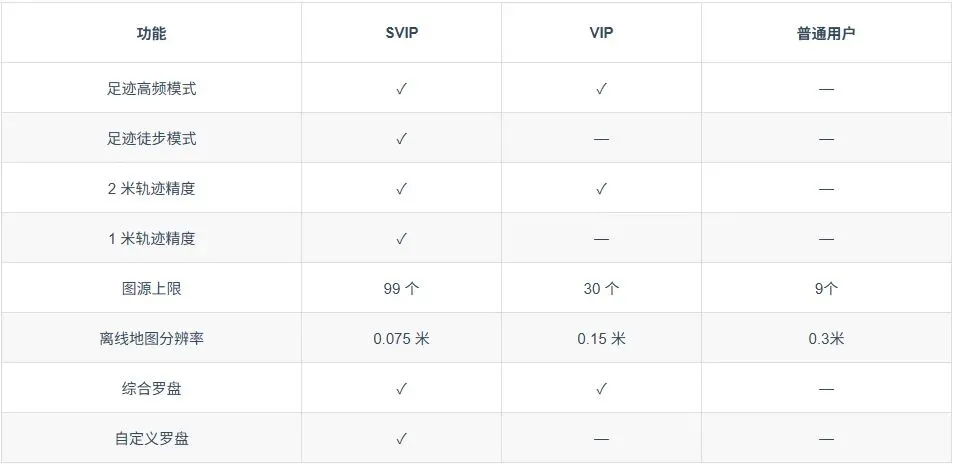Click the 普通用户 column header
The width and height of the screenshot is (955, 466).
click(x=826, y=33)
